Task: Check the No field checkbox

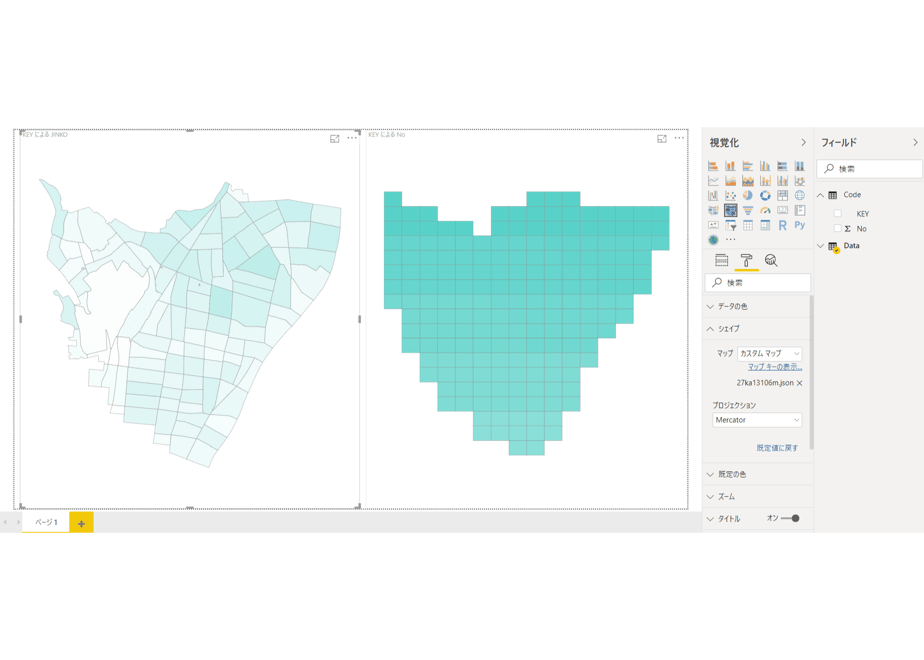Action: coord(837,229)
